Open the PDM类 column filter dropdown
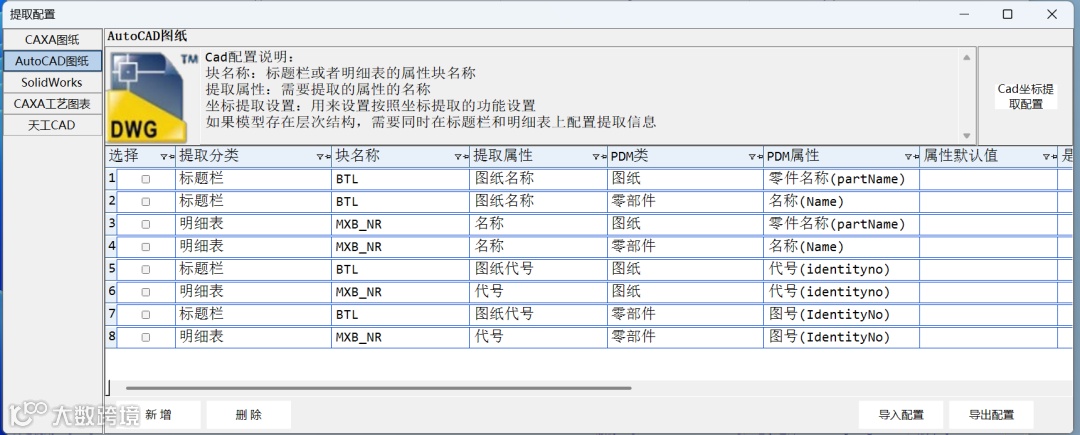This screenshot has height=435, width=1080. (x=754, y=157)
